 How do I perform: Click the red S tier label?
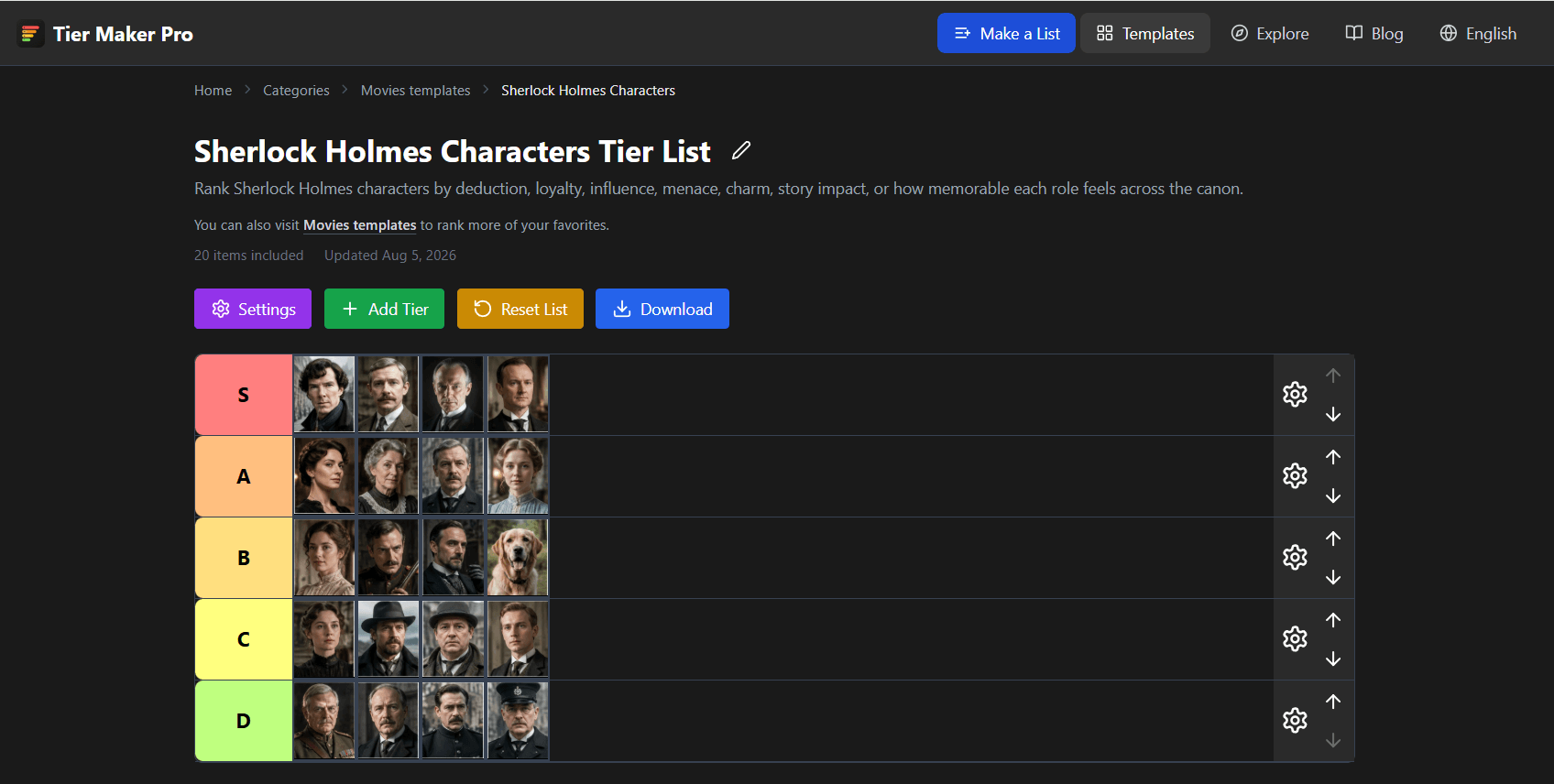[244, 395]
